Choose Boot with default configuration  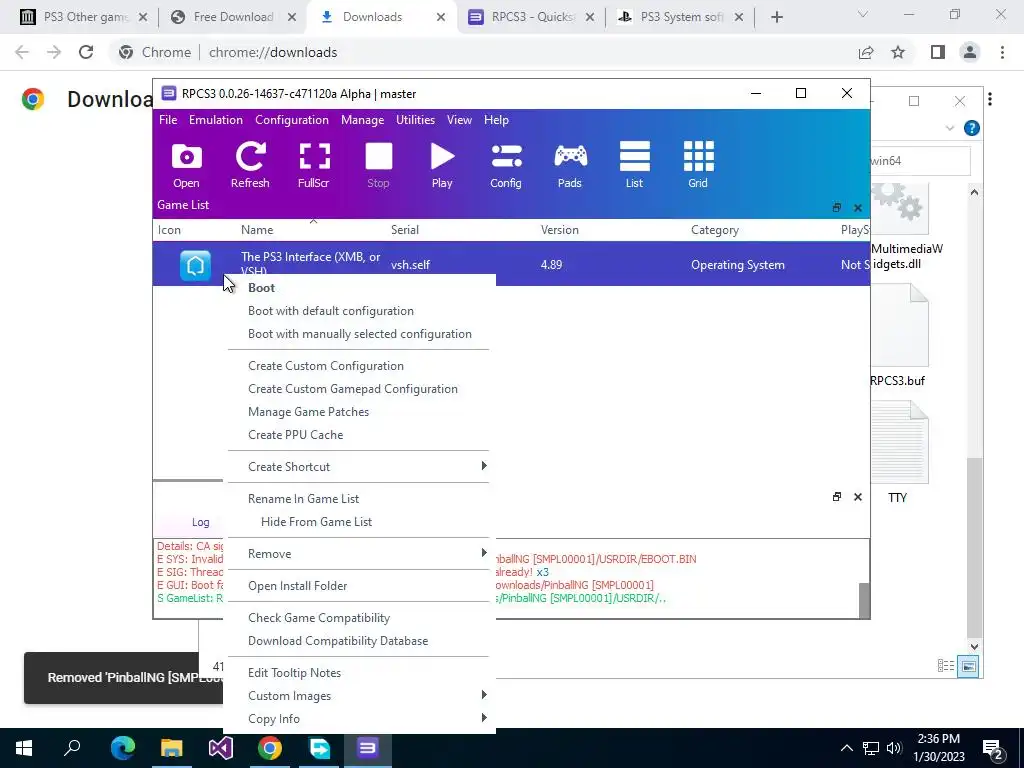(x=358, y=311)
